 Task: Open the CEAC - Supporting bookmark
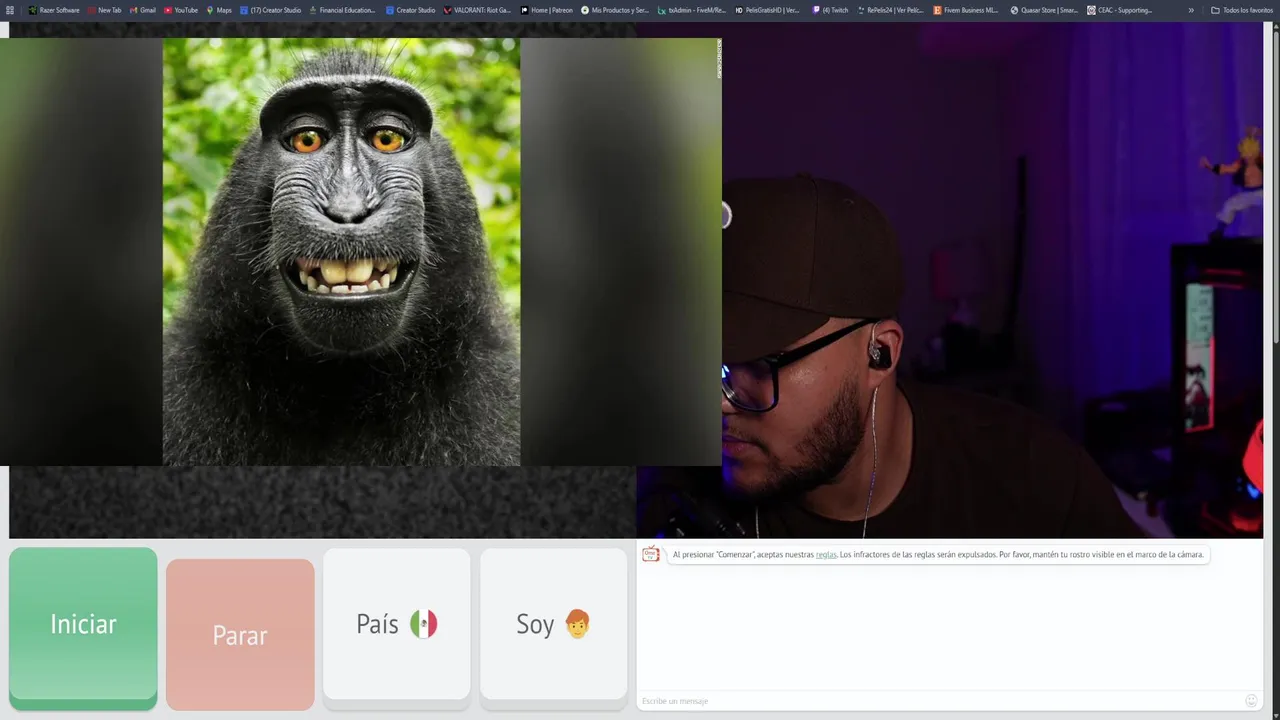click(1119, 10)
